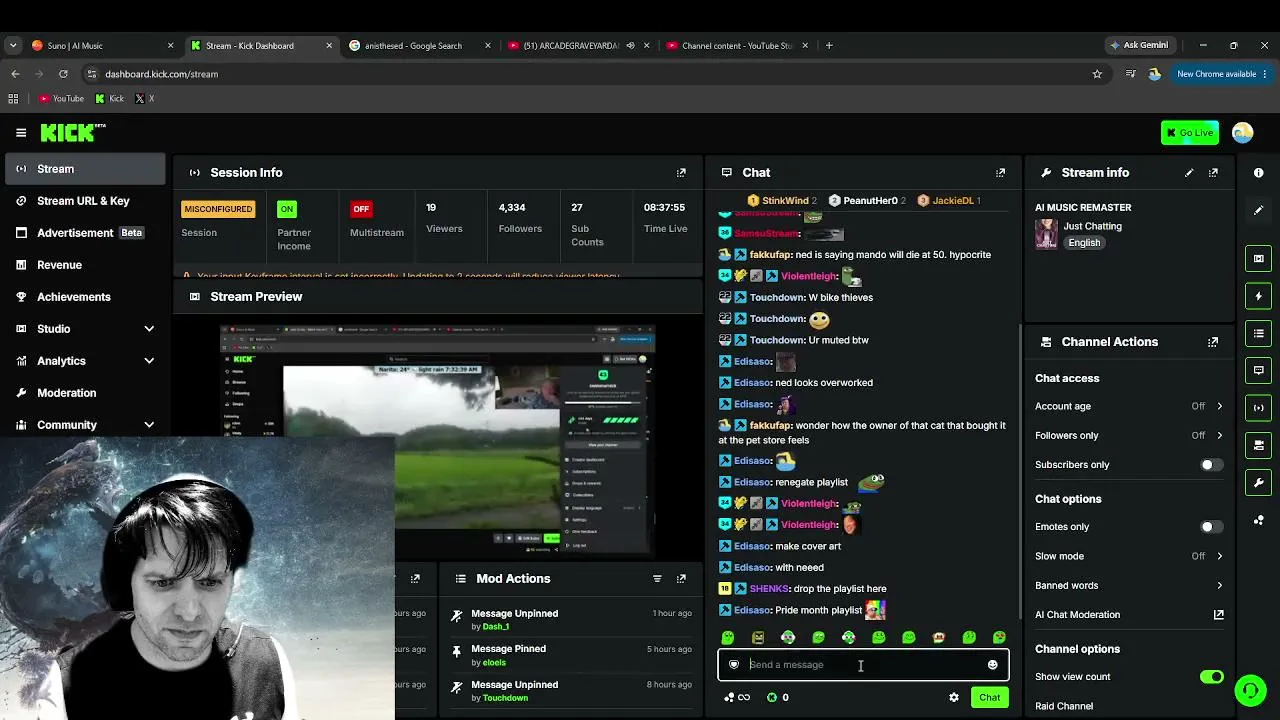Click the MISCONFIGURED session badge
This screenshot has height=720, width=1280.
[x=218, y=209]
